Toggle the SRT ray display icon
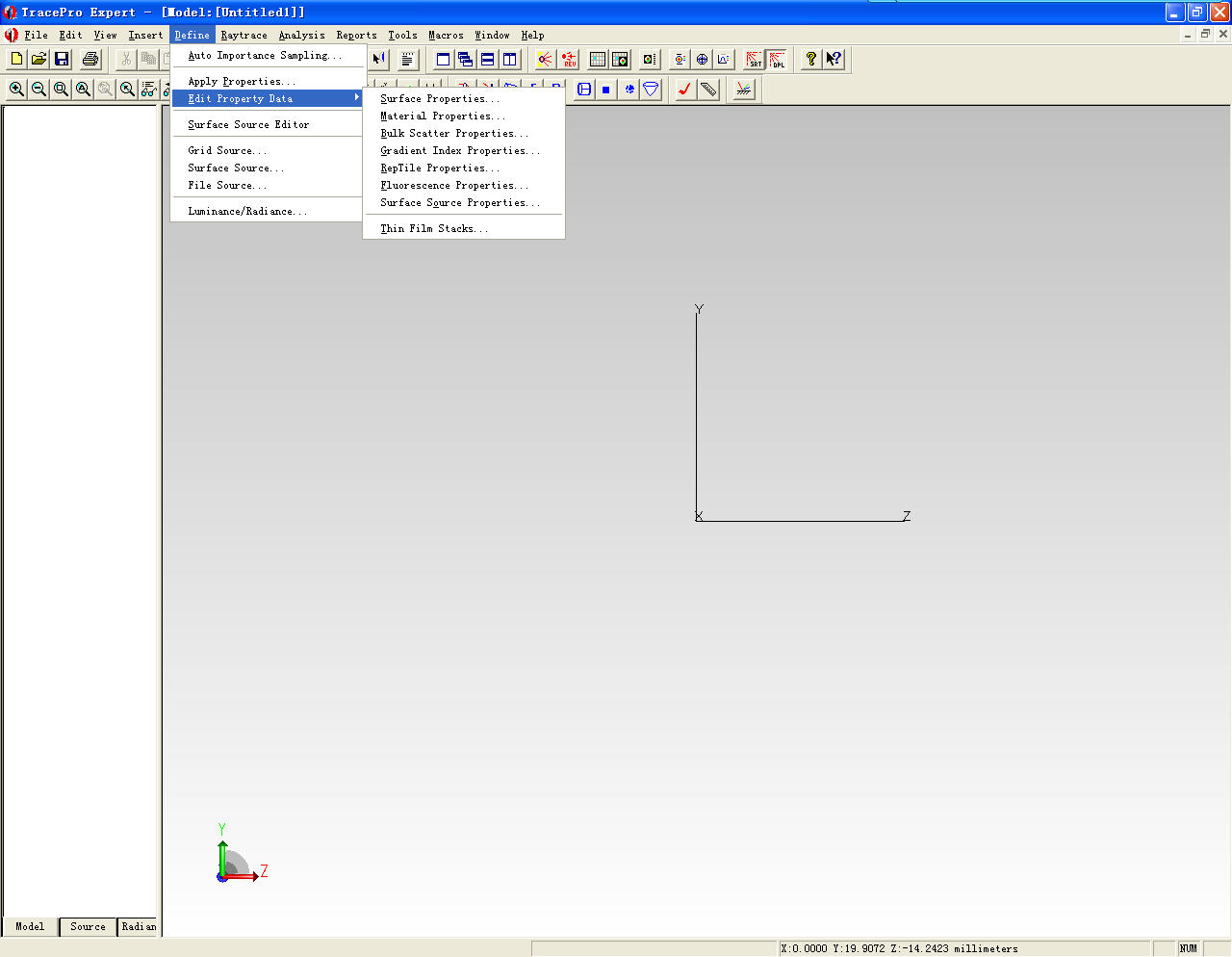The width and height of the screenshot is (1232, 957). pyautogui.click(x=754, y=59)
